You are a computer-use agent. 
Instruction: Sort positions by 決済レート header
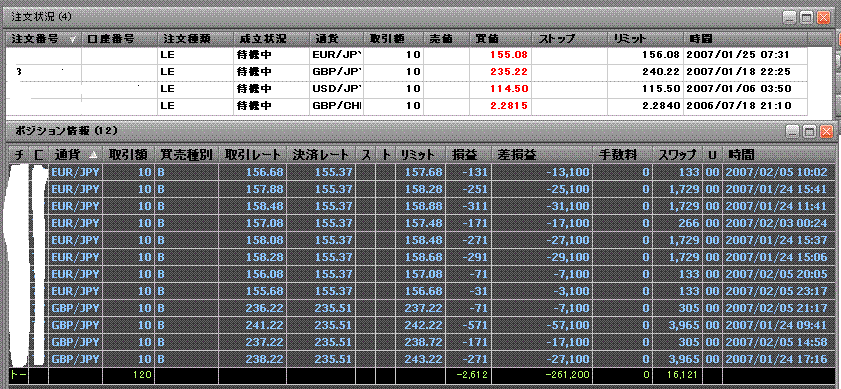click(321, 155)
